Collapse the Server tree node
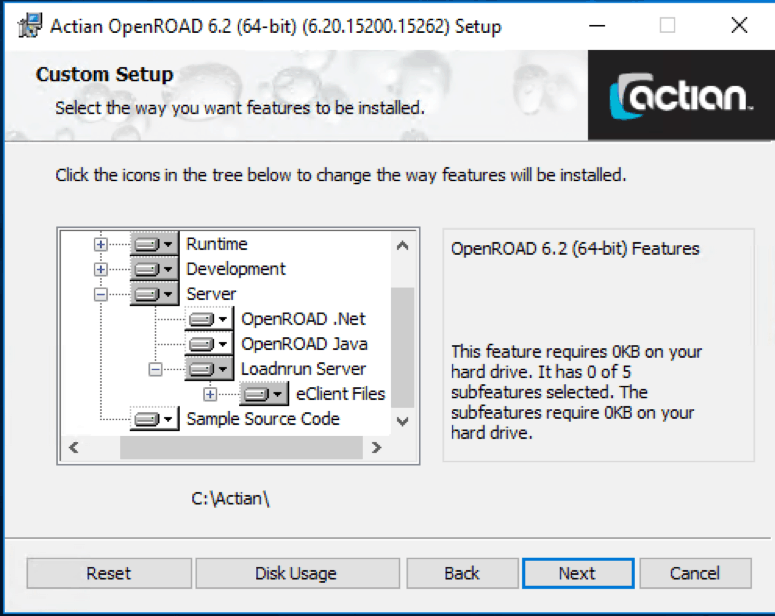Viewport: 775px width, 616px height. click(101, 294)
